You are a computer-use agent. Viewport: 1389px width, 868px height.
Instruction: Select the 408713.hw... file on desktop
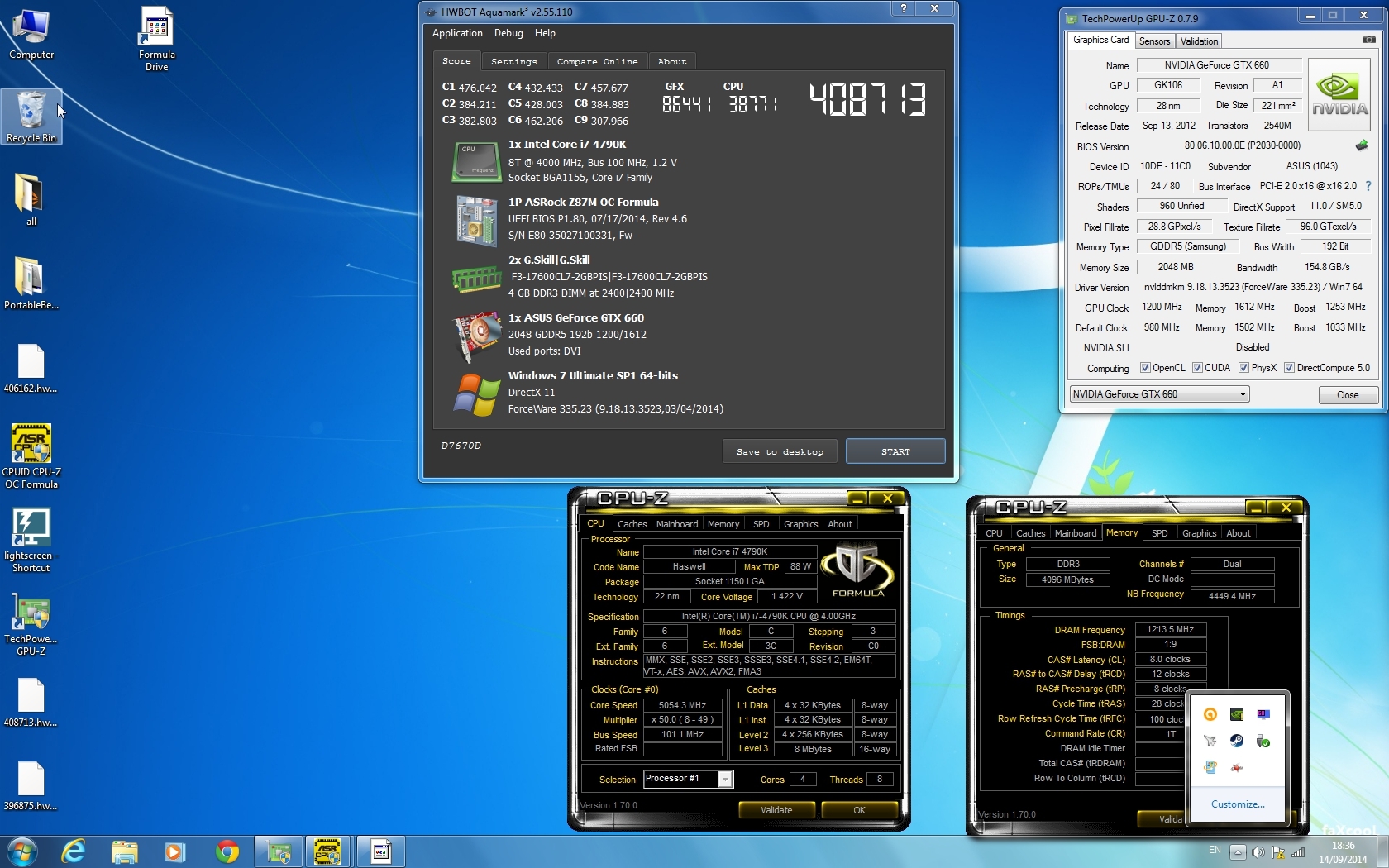31,703
